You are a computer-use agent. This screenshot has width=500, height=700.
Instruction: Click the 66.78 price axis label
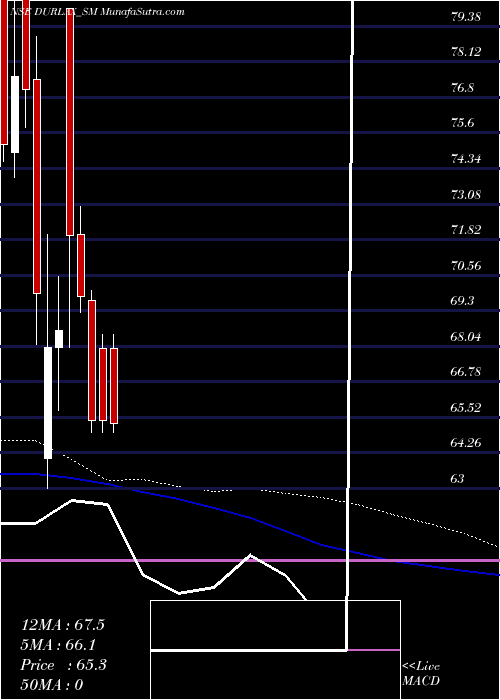[x=466, y=372]
